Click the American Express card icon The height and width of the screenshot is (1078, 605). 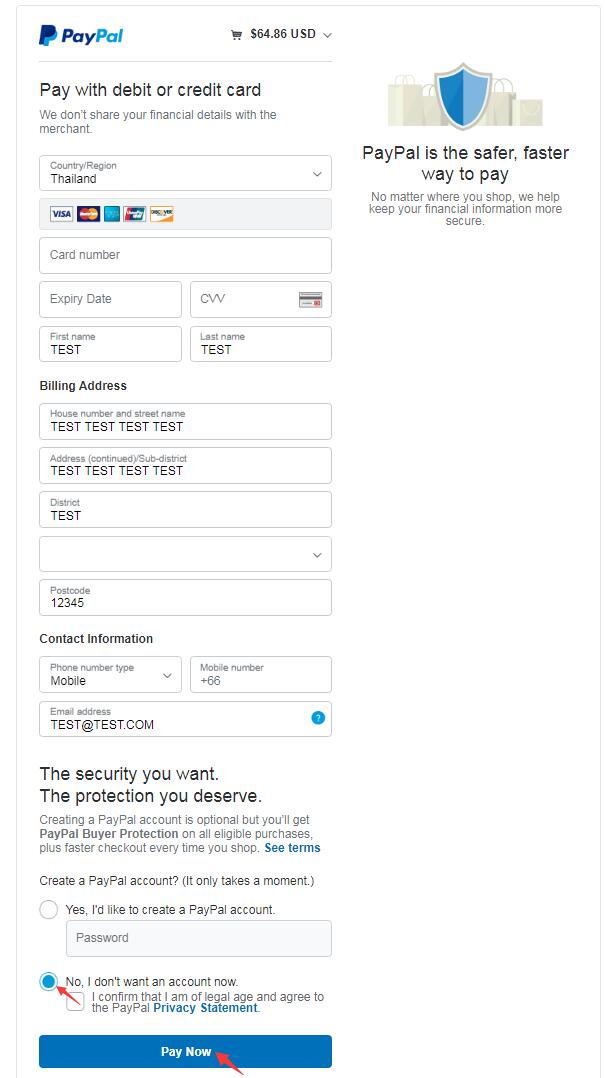point(112,214)
